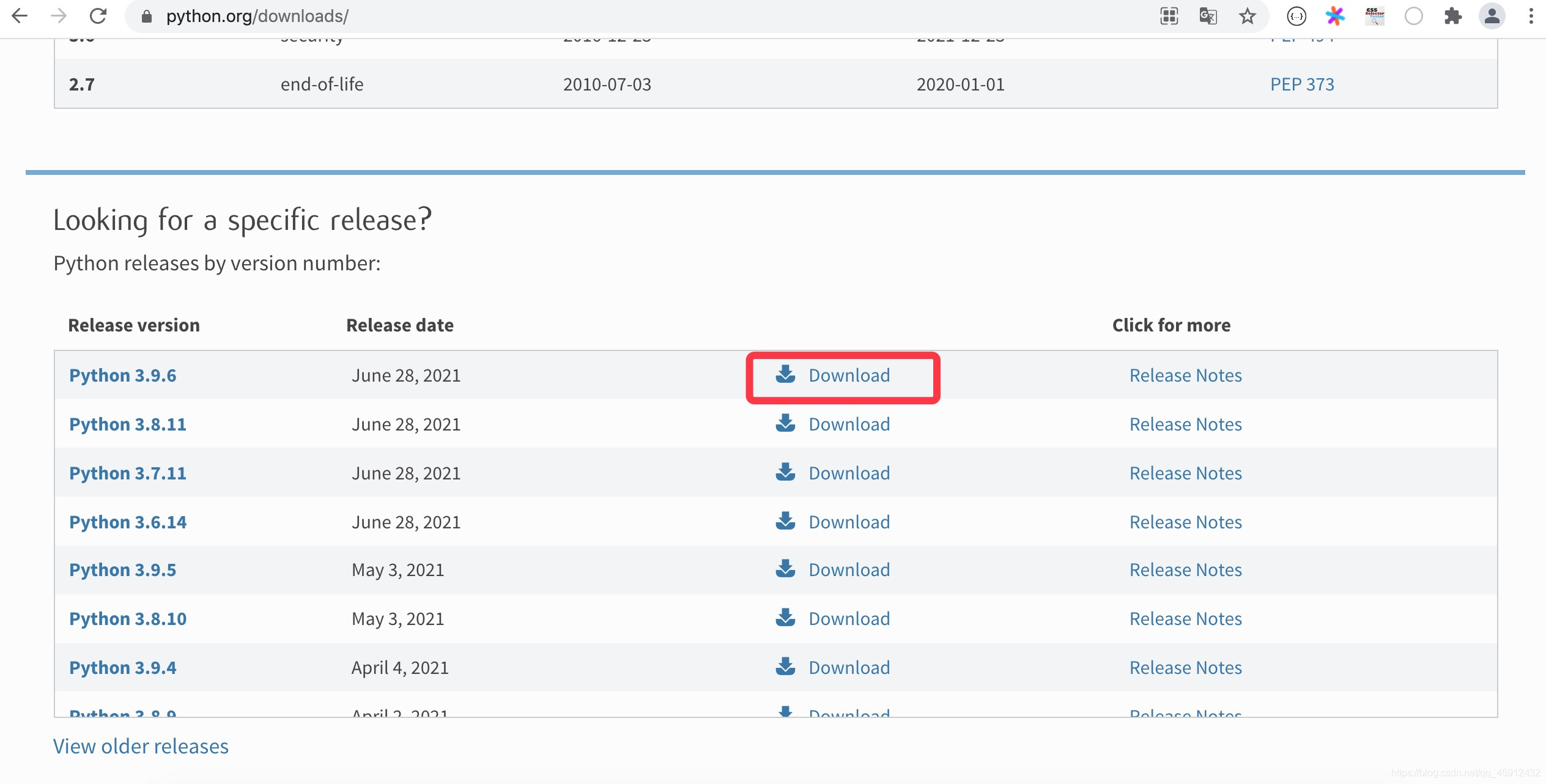Click the browser back arrow

(20, 16)
